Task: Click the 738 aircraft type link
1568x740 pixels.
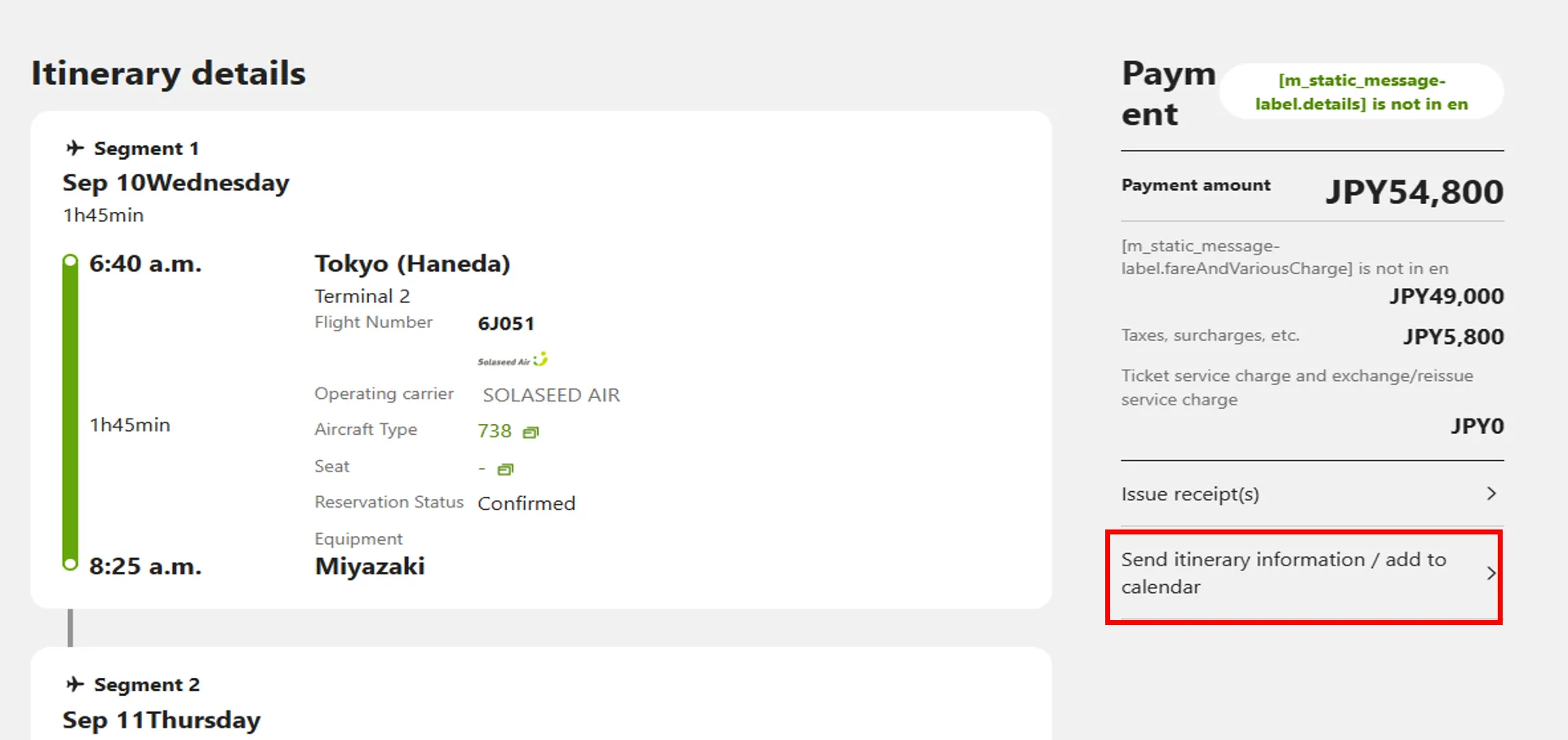Action: (495, 431)
